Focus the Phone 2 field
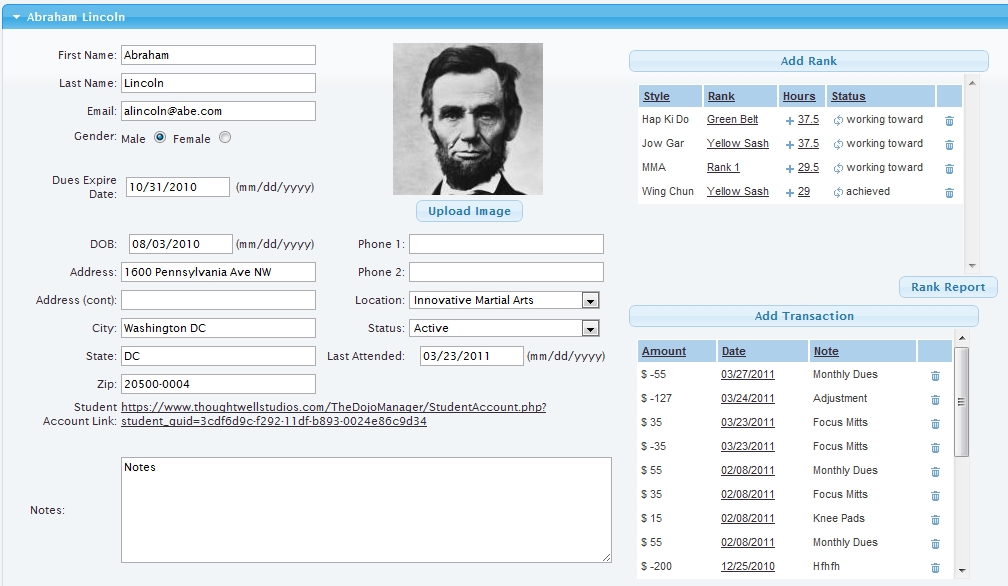The width and height of the screenshot is (1008, 586). (507, 272)
